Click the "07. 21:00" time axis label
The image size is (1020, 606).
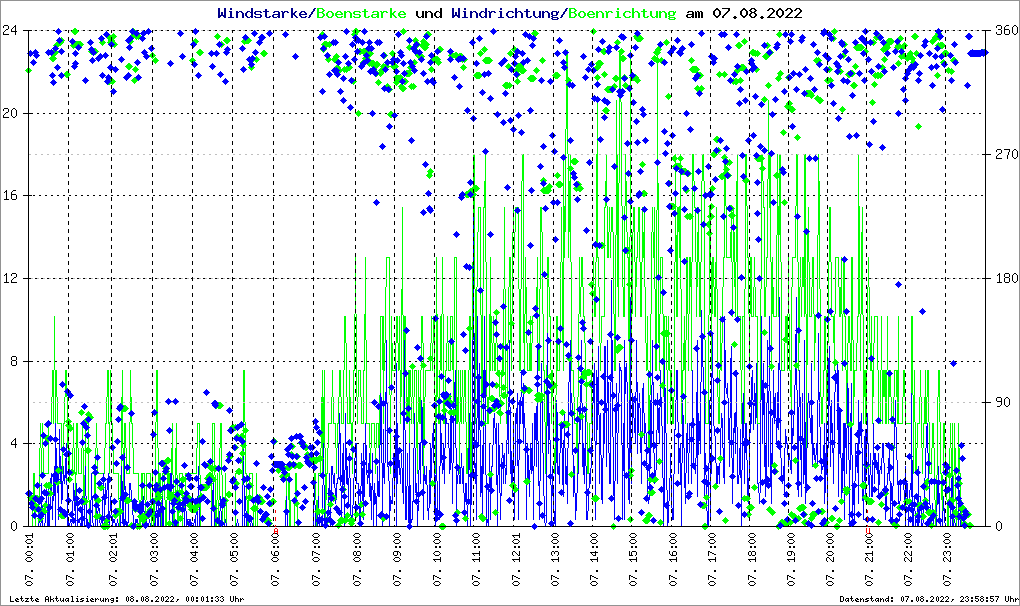868,560
